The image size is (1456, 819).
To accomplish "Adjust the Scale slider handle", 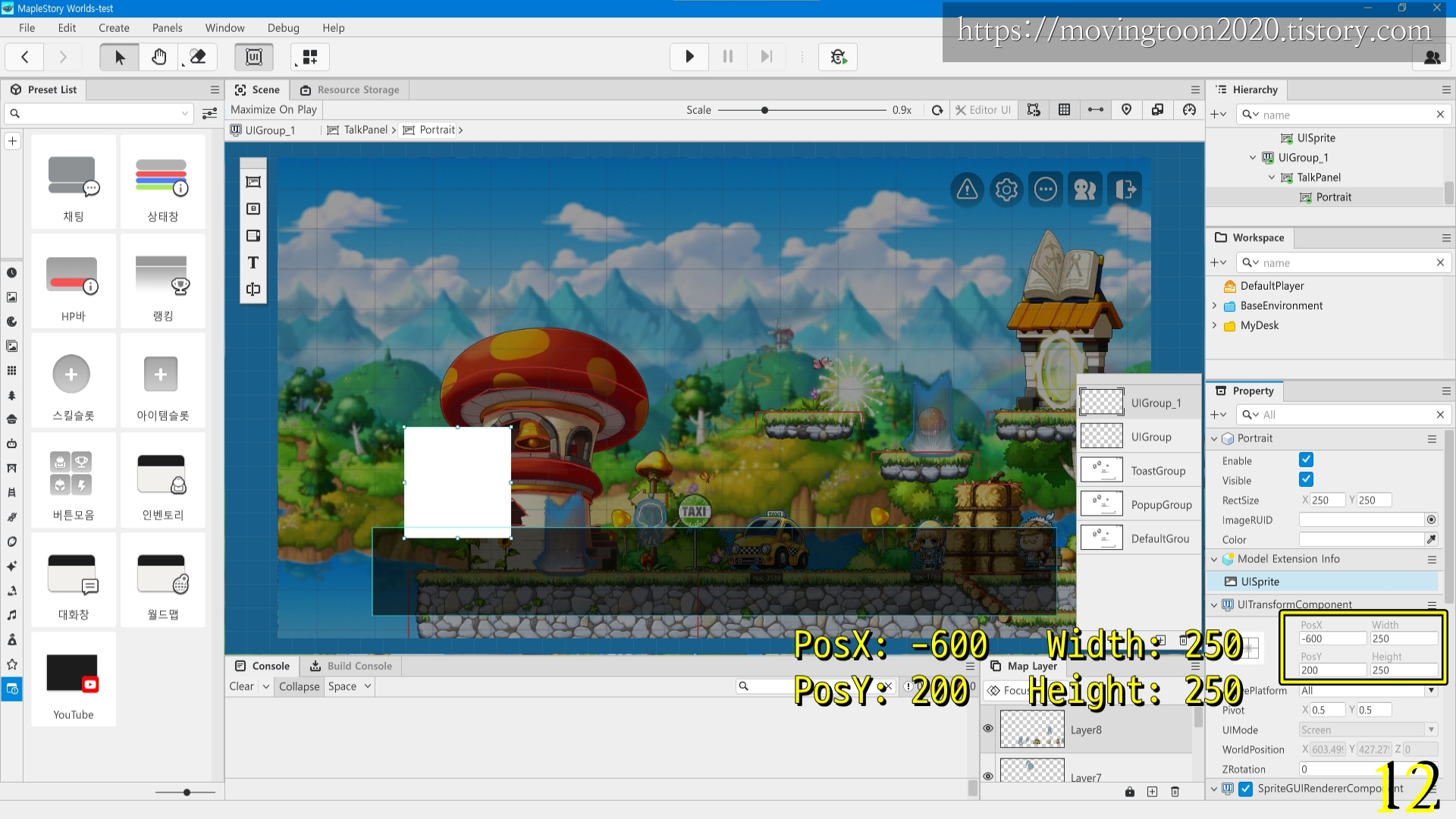I will point(764,110).
